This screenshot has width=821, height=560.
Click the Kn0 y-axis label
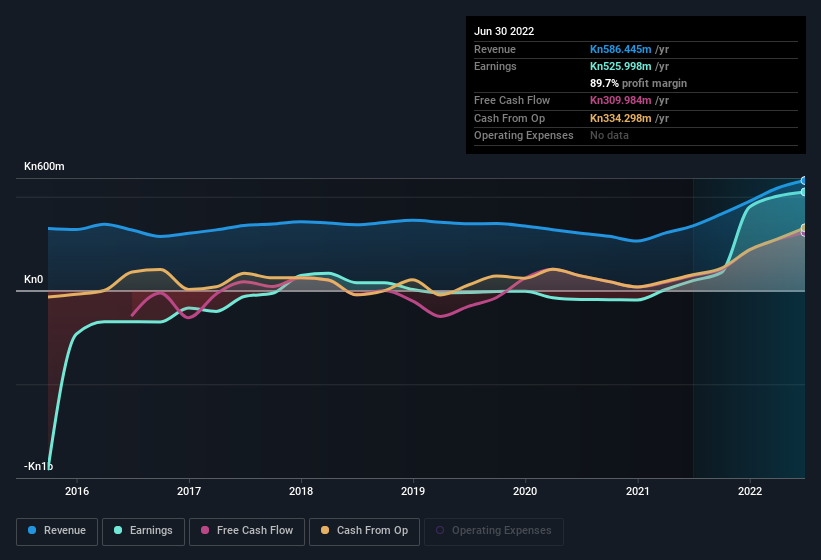pos(34,279)
